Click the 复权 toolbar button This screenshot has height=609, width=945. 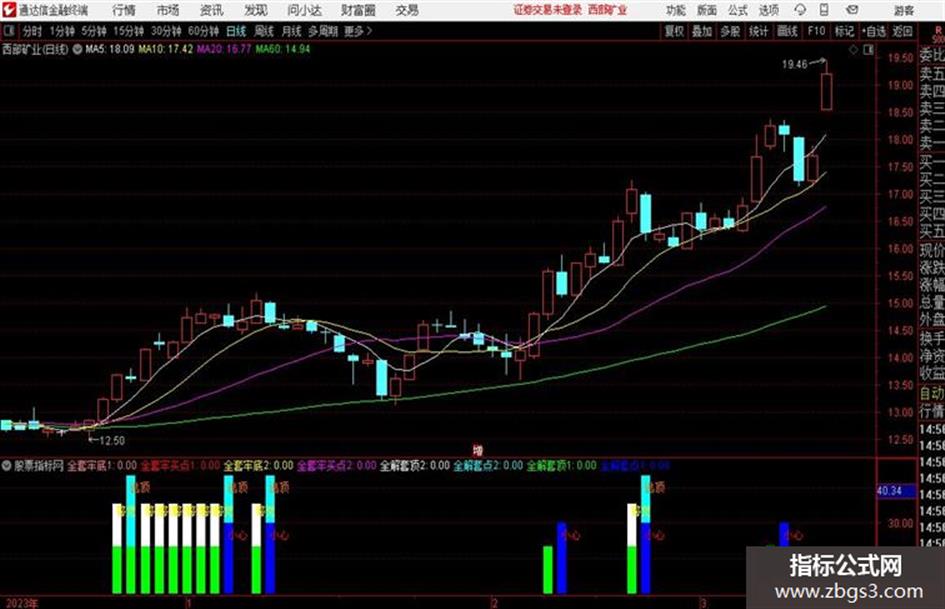click(674, 31)
